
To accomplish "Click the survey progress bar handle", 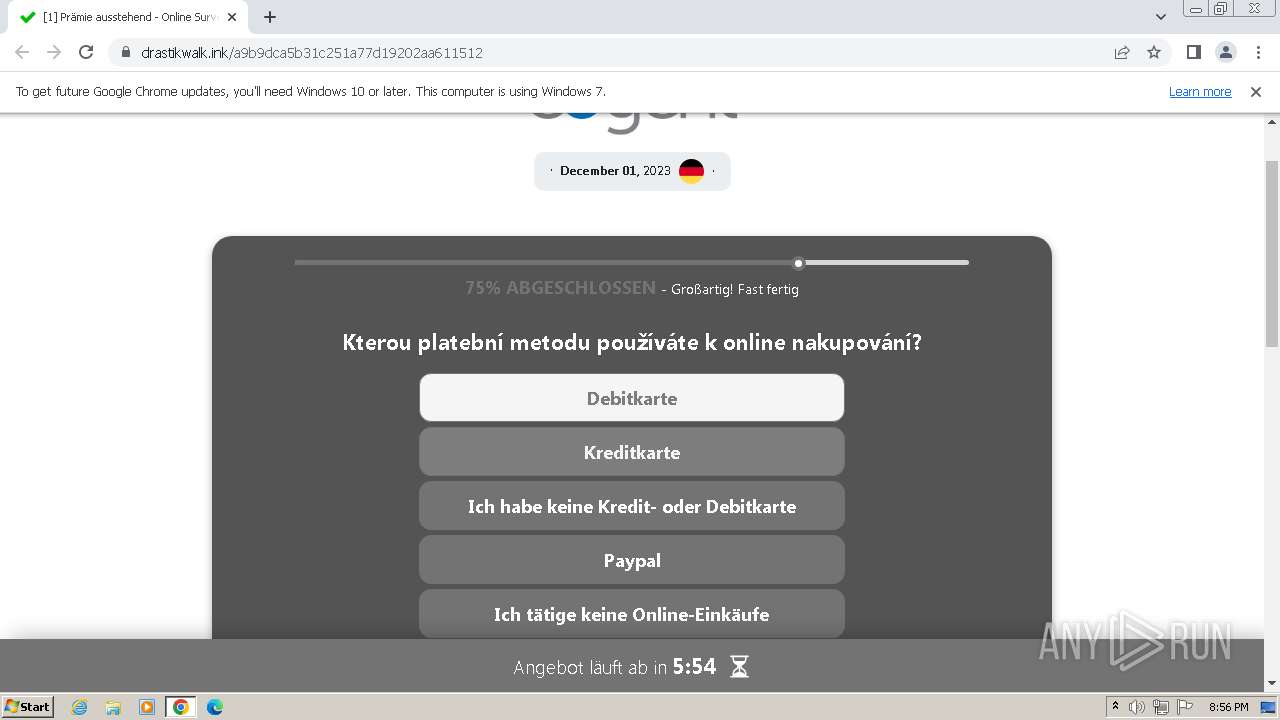I will [x=798, y=263].
